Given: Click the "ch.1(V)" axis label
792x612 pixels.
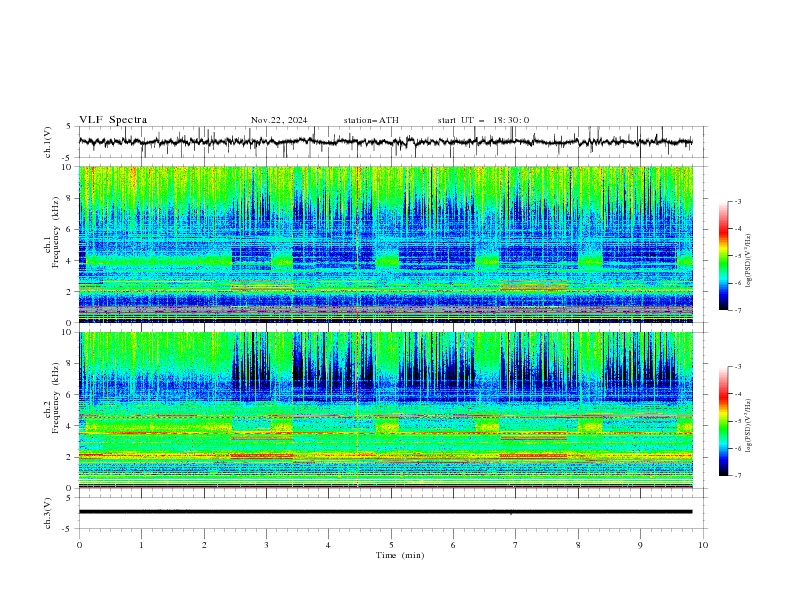Looking at the screenshot, I should coord(48,142).
